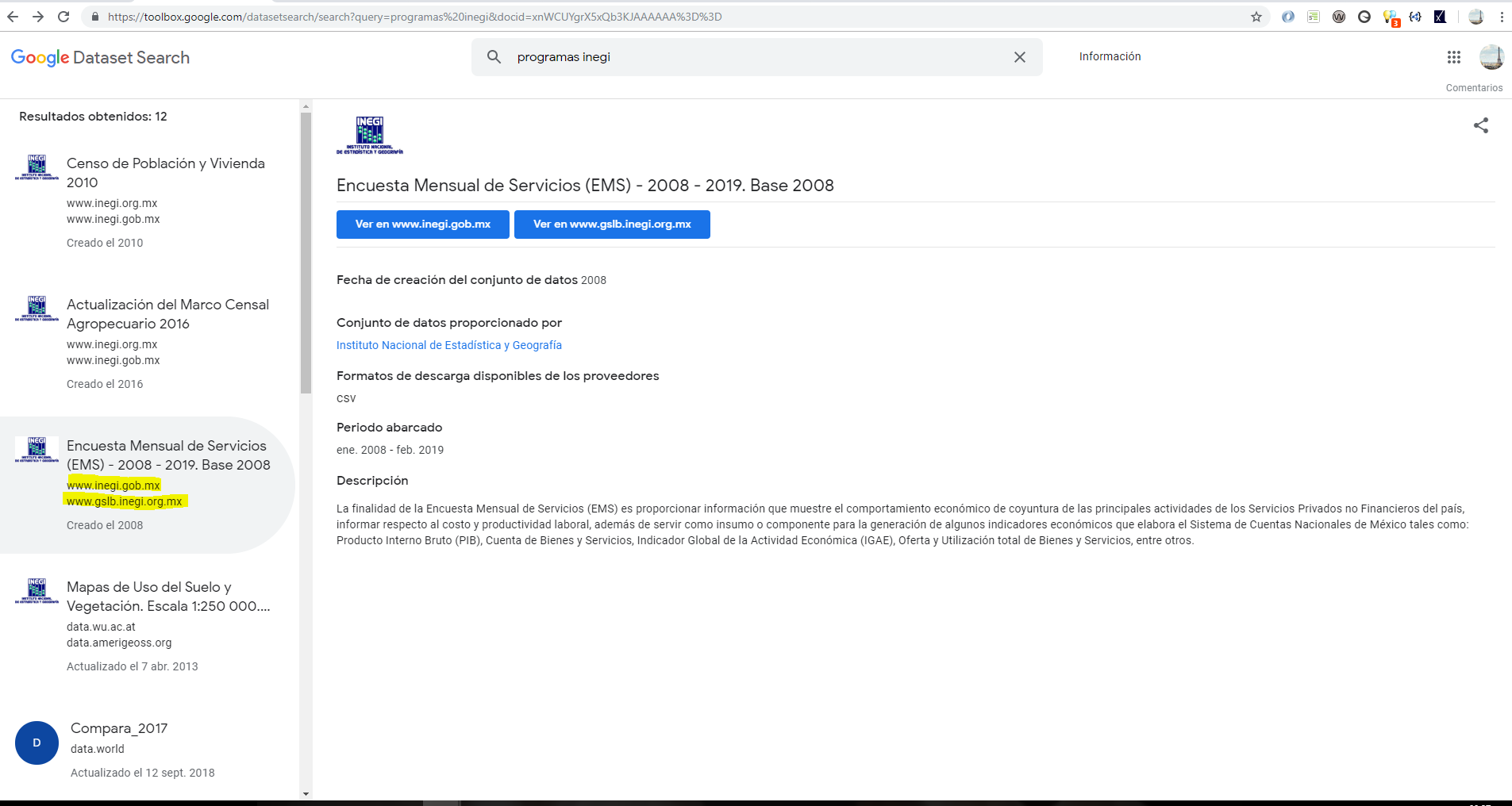
Task: Click the Google Dataset Search logo
Action: pos(100,58)
